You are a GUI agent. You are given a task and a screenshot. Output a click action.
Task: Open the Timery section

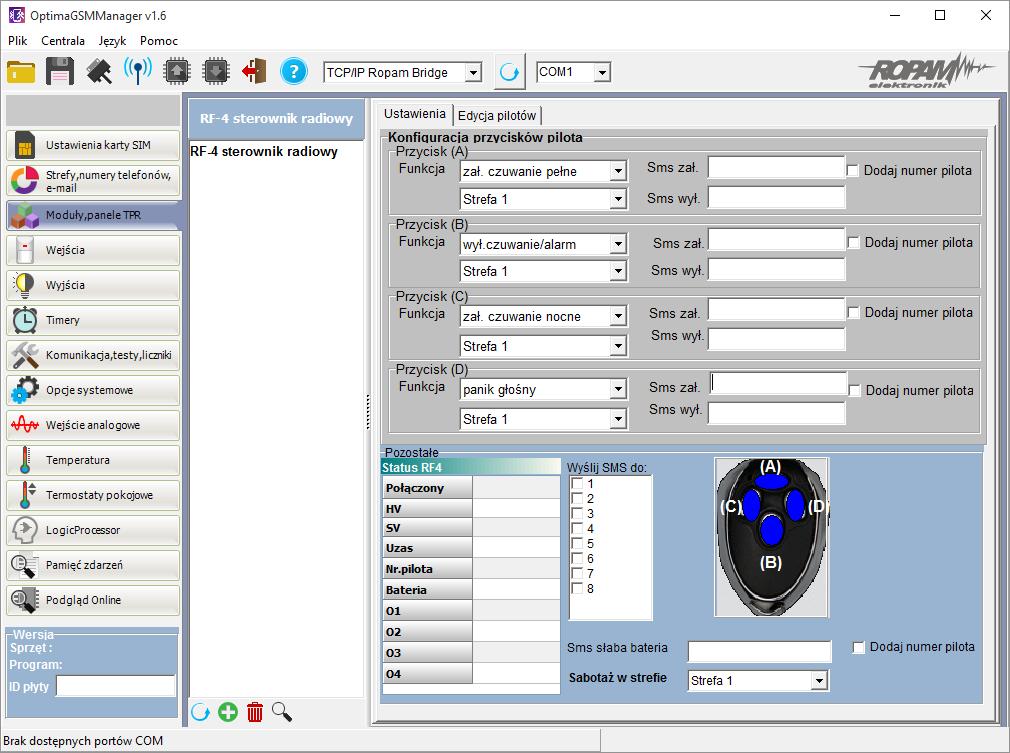[93, 320]
